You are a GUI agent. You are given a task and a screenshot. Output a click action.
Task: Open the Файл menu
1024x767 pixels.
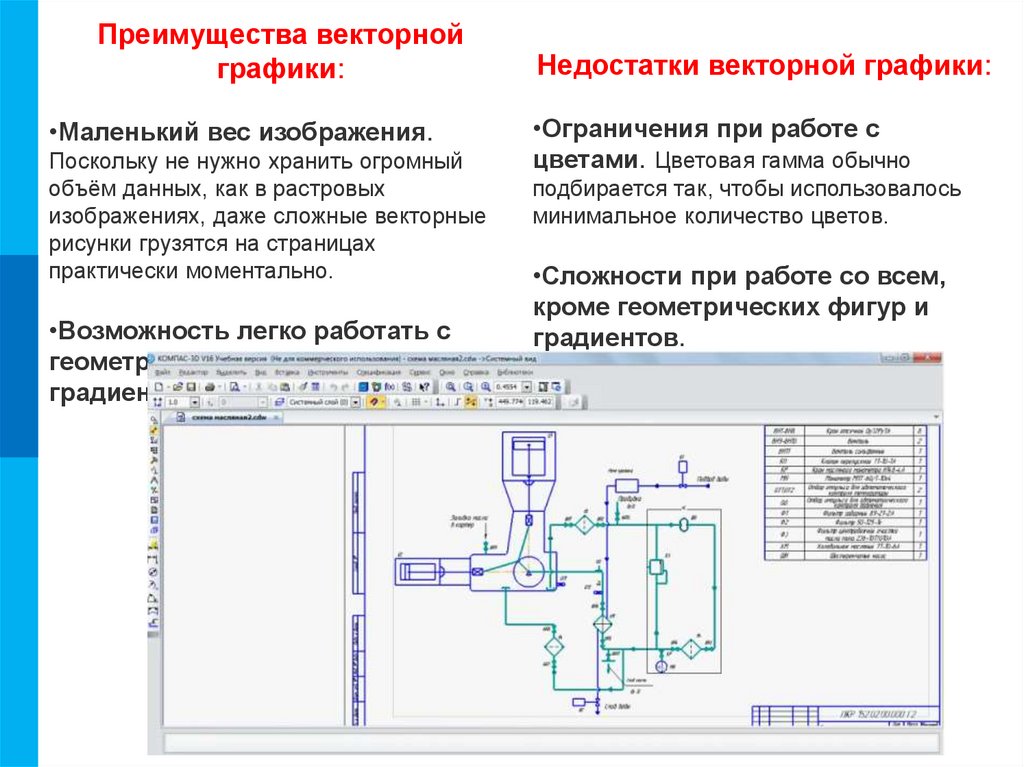(162, 372)
